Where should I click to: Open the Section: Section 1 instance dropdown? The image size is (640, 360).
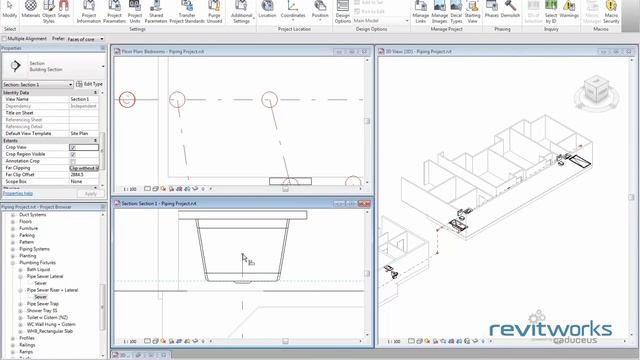(x=38, y=84)
